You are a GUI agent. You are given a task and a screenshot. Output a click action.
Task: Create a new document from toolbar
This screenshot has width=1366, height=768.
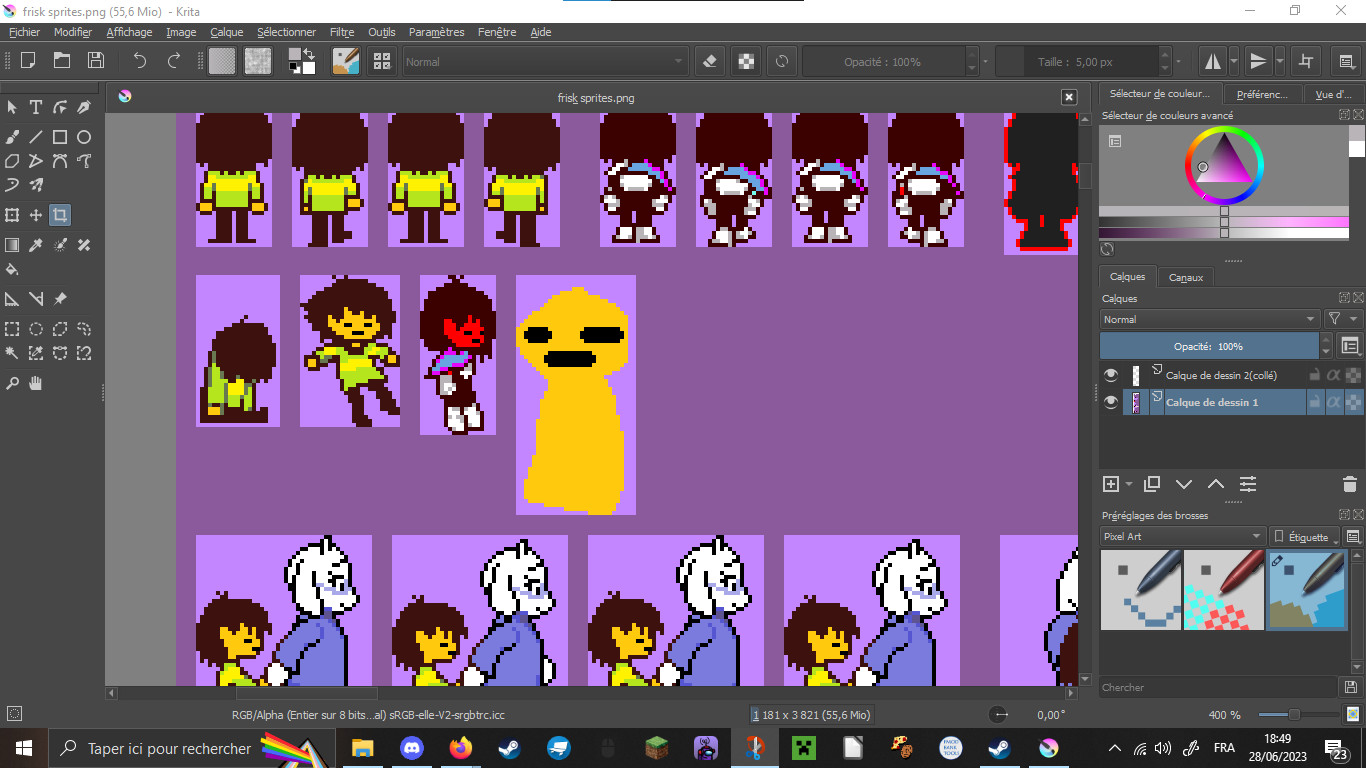(x=28, y=61)
